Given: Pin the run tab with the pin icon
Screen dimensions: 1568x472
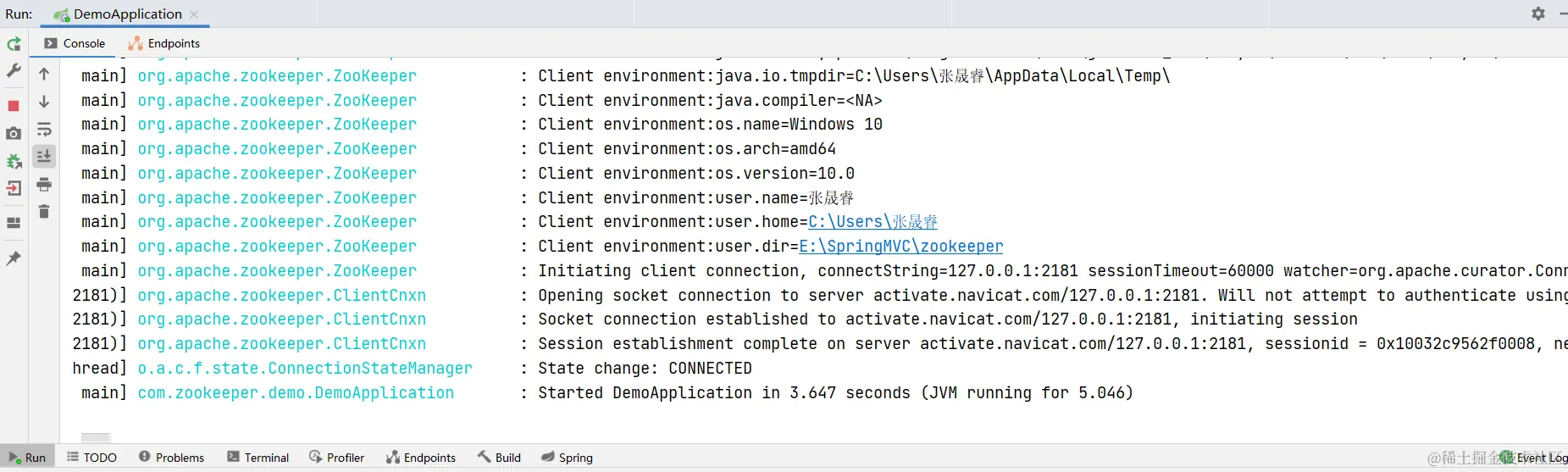Looking at the screenshot, I should tap(14, 258).
